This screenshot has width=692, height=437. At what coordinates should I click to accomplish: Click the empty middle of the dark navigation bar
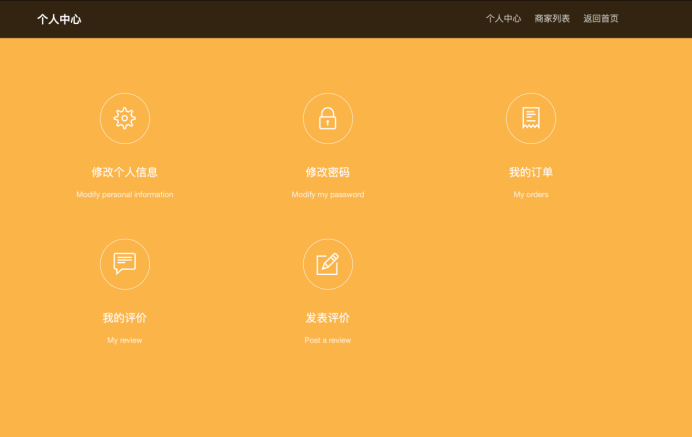[x=280, y=19]
